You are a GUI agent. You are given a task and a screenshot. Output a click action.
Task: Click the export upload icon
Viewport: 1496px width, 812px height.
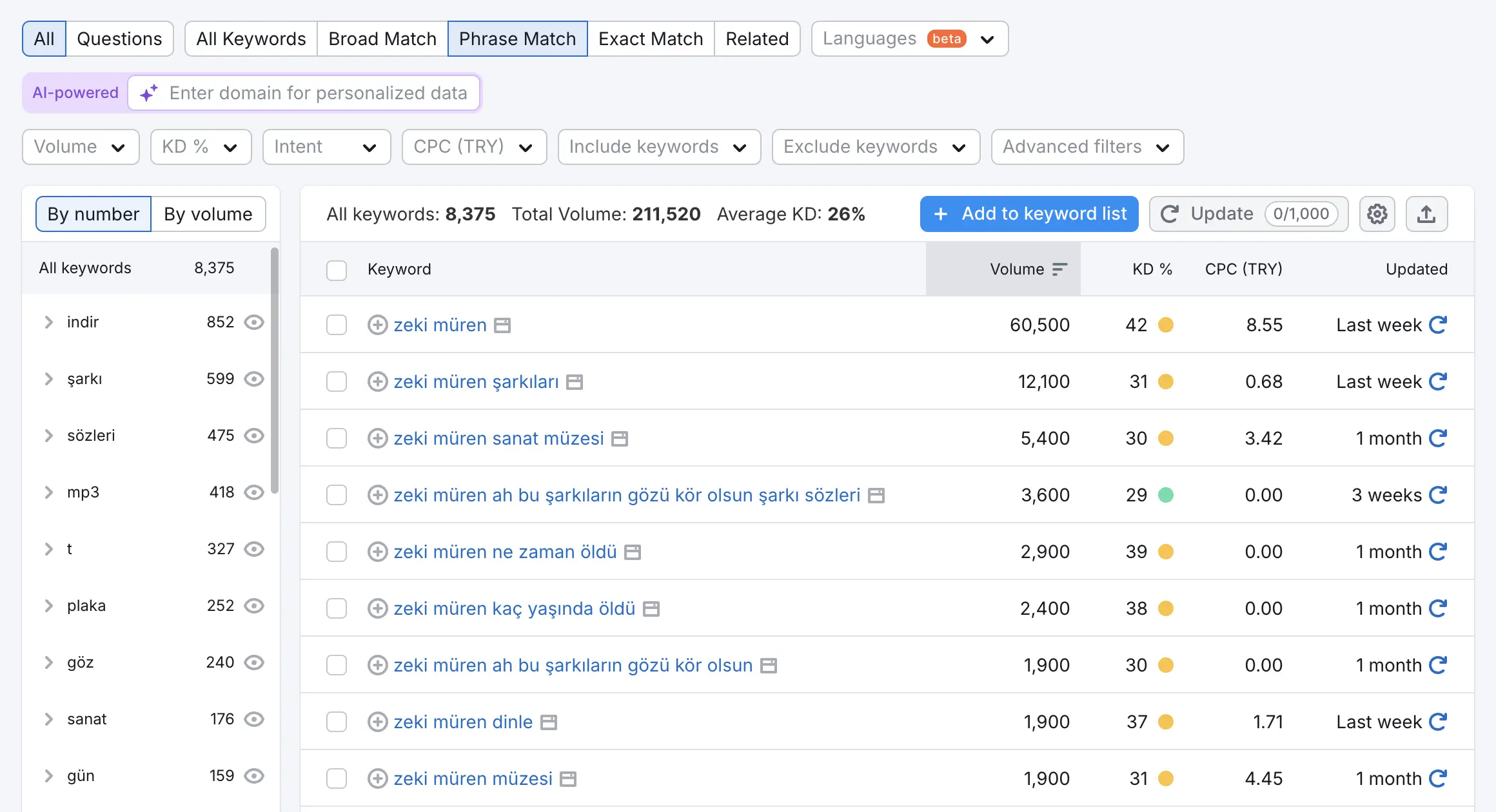[x=1426, y=214]
